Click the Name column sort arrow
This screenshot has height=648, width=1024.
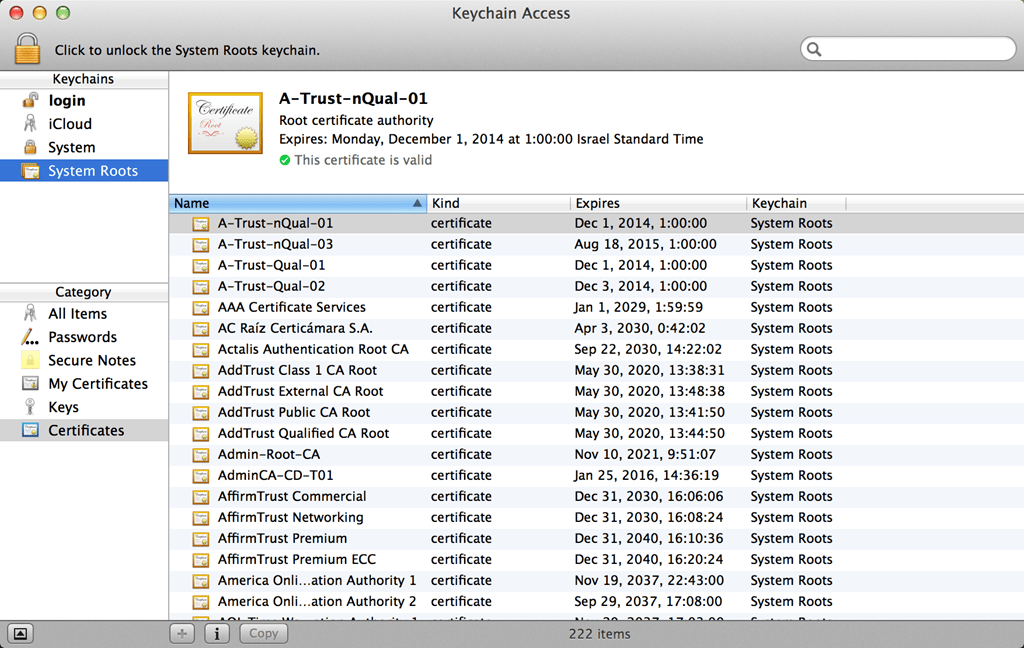pyautogui.click(x=417, y=203)
